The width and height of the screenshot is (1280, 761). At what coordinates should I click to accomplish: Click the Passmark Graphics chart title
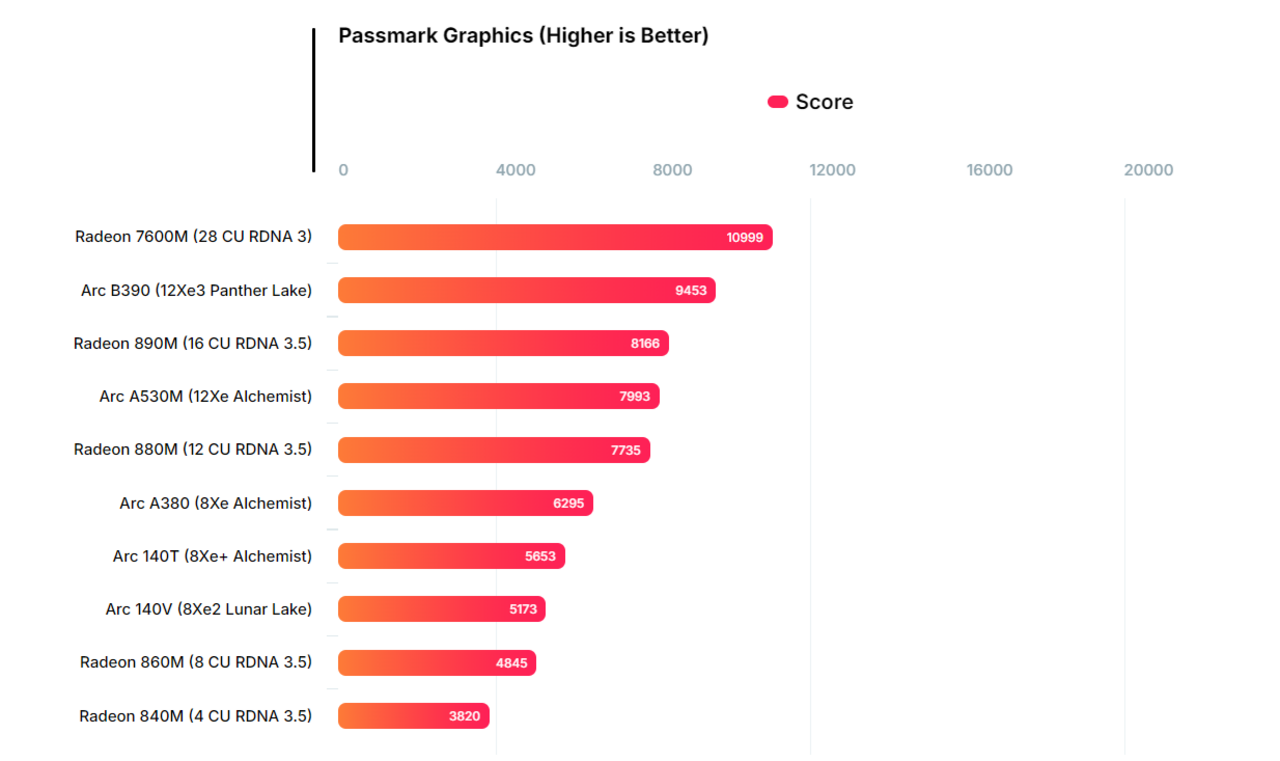[x=523, y=36]
